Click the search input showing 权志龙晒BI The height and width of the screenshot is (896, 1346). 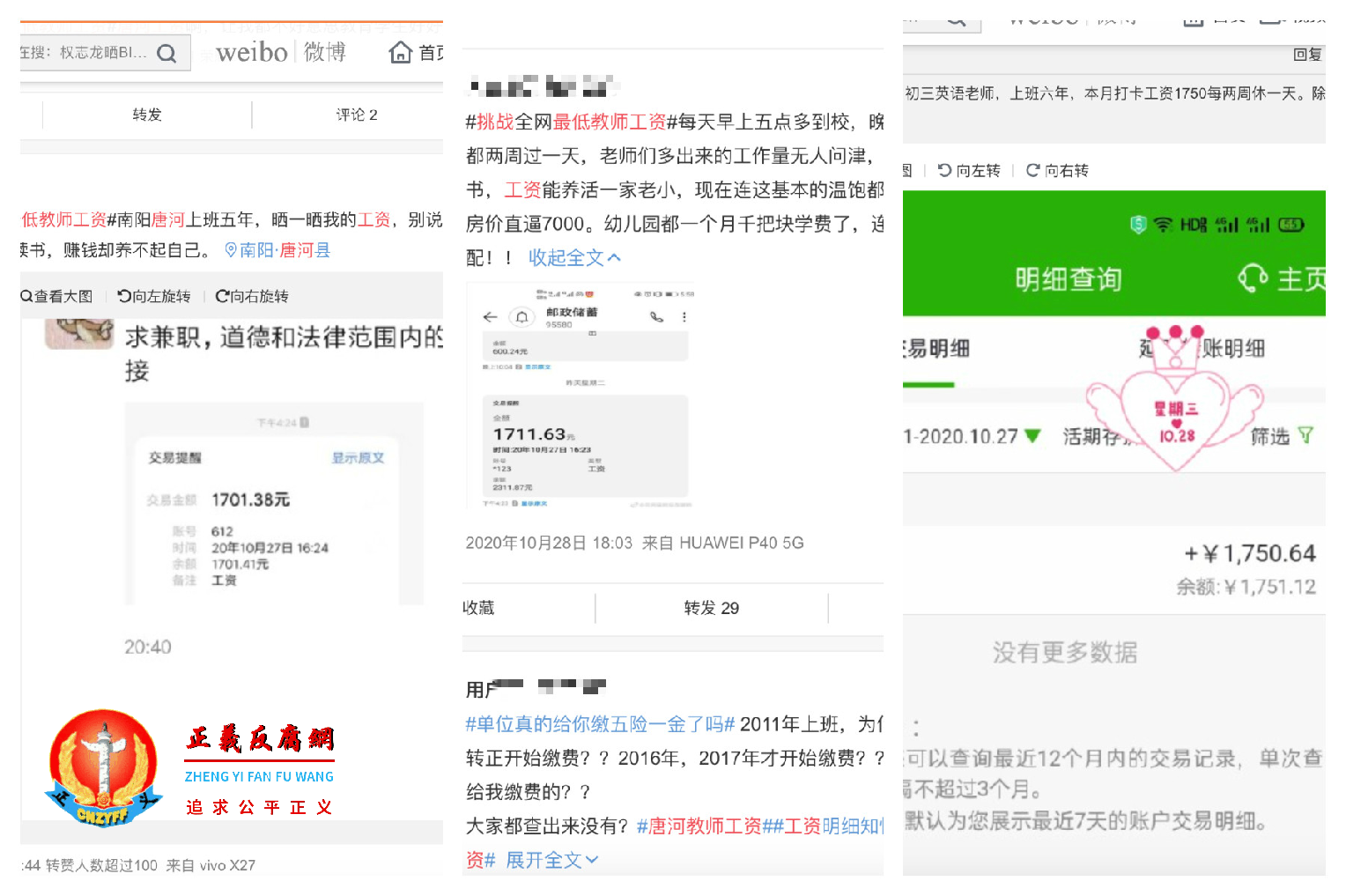(x=79, y=53)
